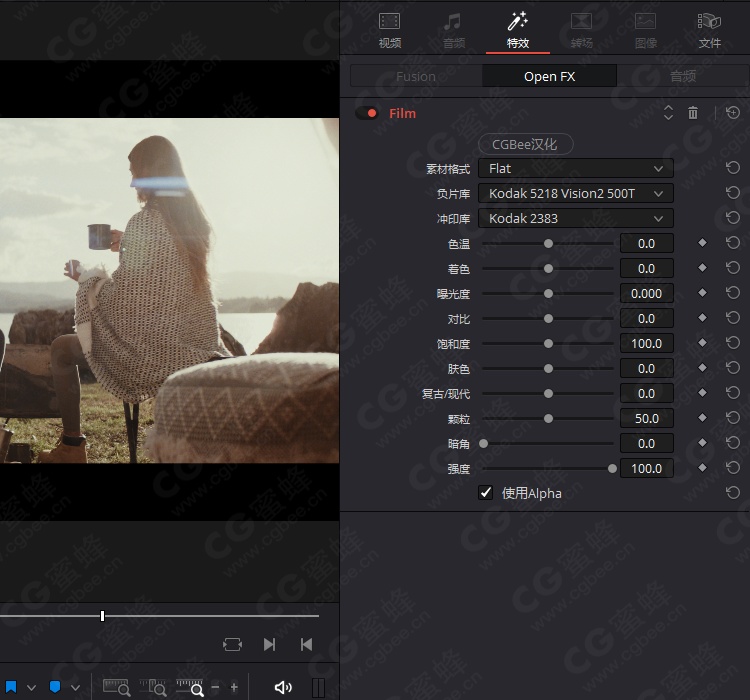This screenshot has height=700, width=750.
Task: Add keyframe for 着色
Action: click(702, 267)
